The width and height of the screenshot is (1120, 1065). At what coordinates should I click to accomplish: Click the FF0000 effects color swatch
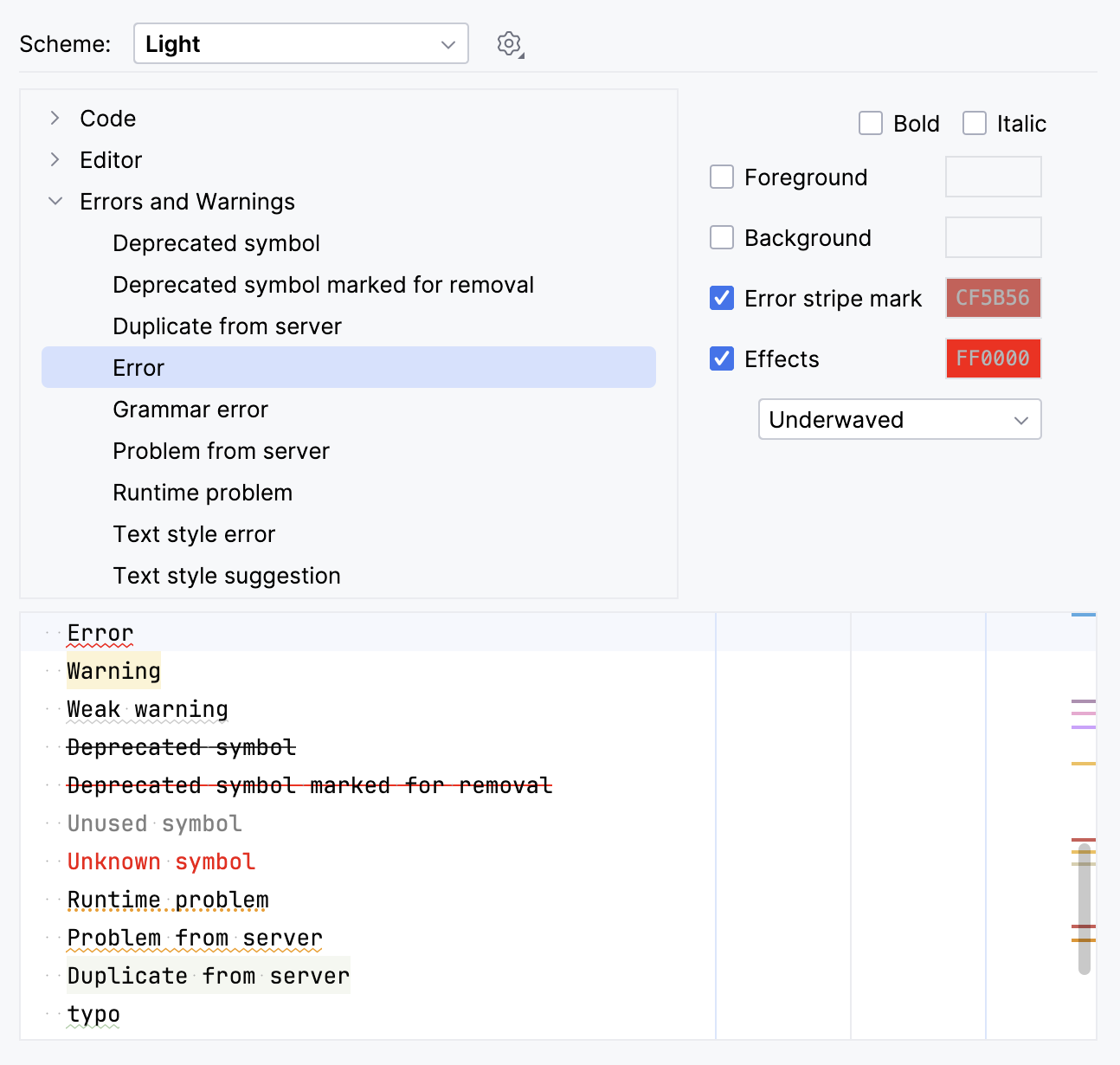[x=993, y=358]
